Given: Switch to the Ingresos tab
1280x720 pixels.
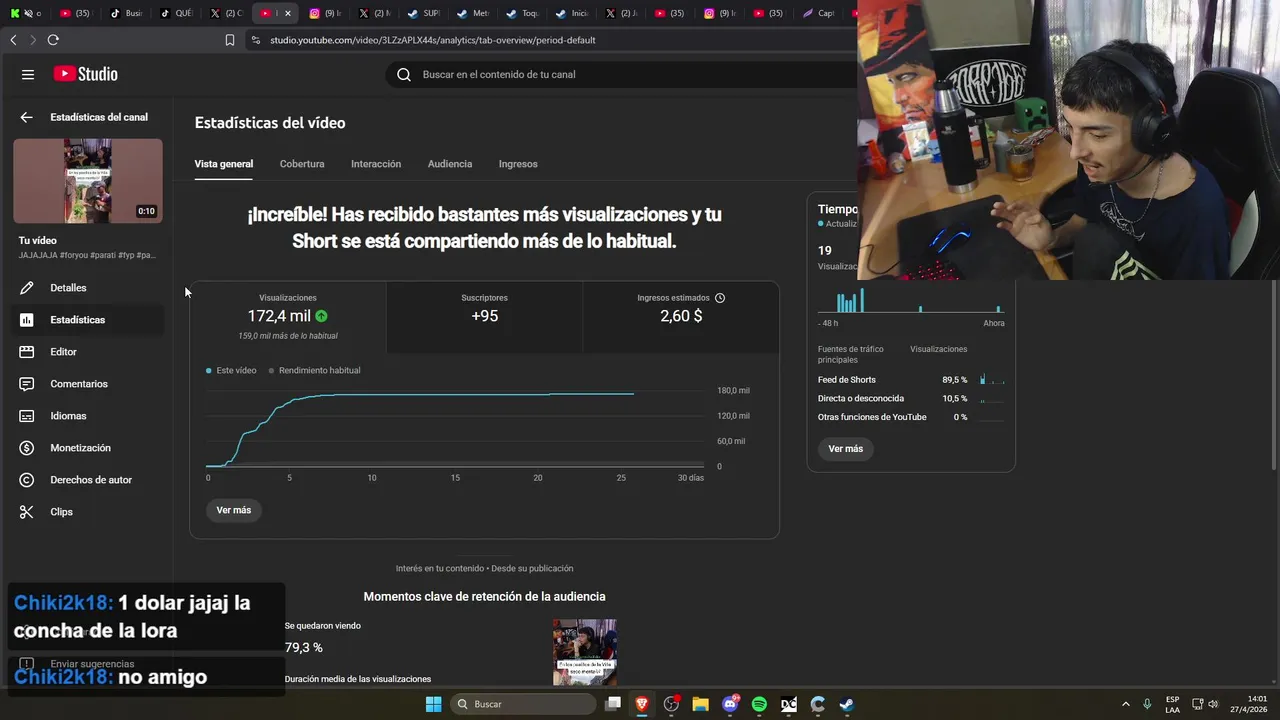Looking at the screenshot, I should [x=518, y=164].
